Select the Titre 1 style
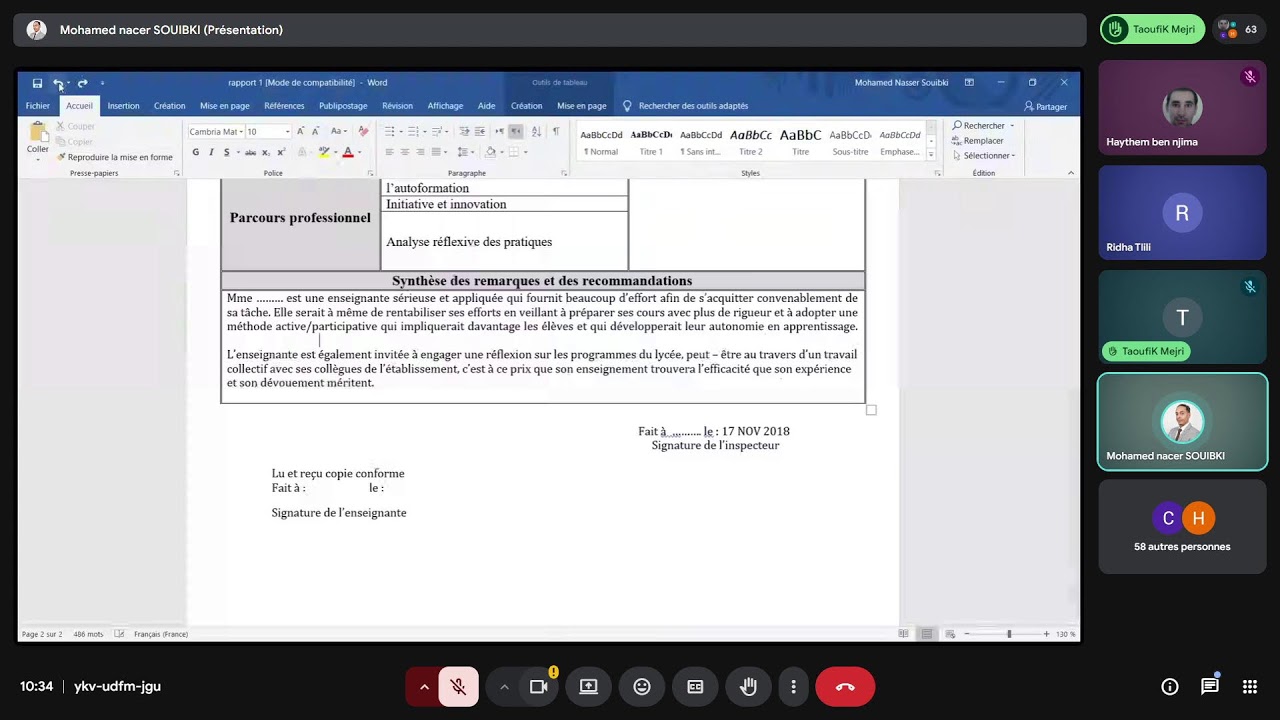The width and height of the screenshot is (1280, 720). (x=651, y=142)
